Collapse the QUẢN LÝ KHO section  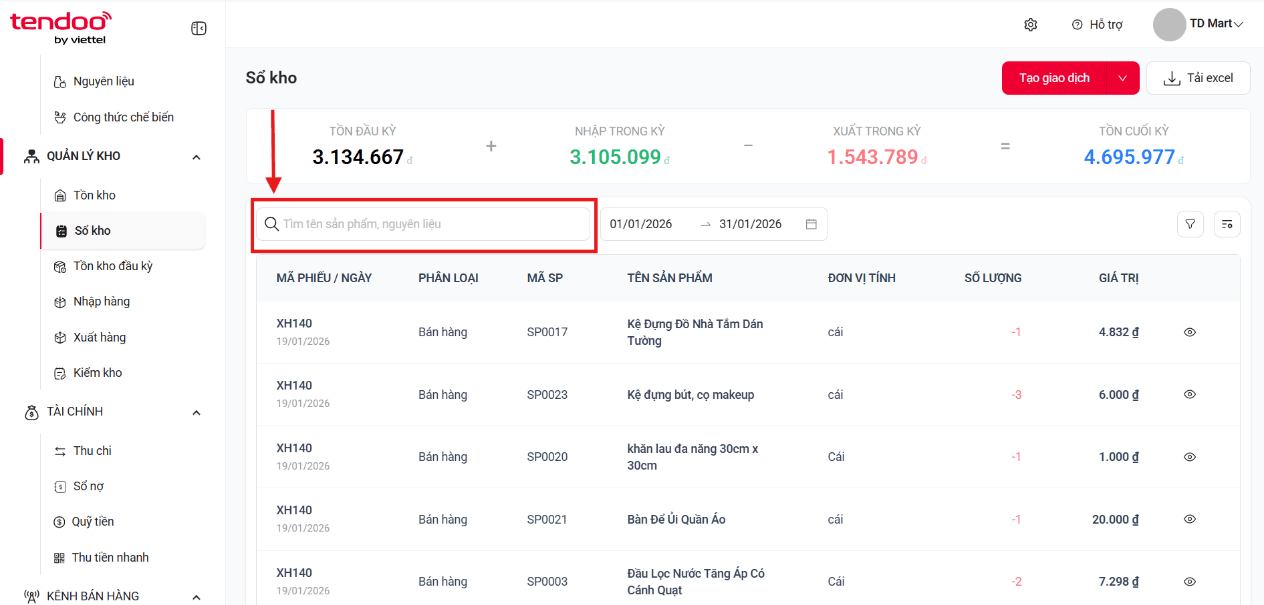pos(196,156)
